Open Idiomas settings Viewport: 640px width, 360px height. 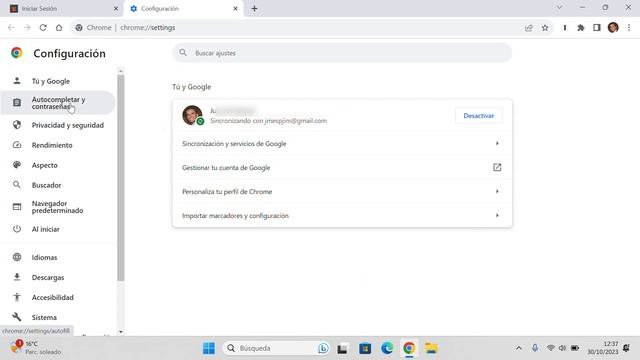click(x=44, y=258)
